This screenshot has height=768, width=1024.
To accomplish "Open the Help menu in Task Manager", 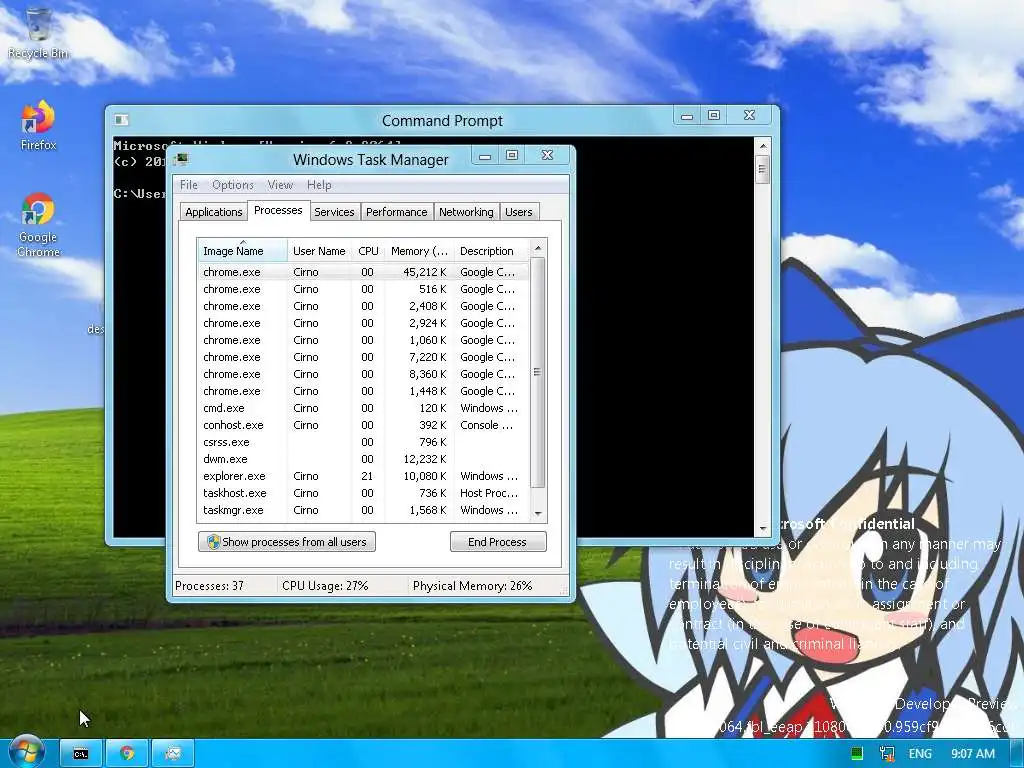I will click(x=319, y=185).
